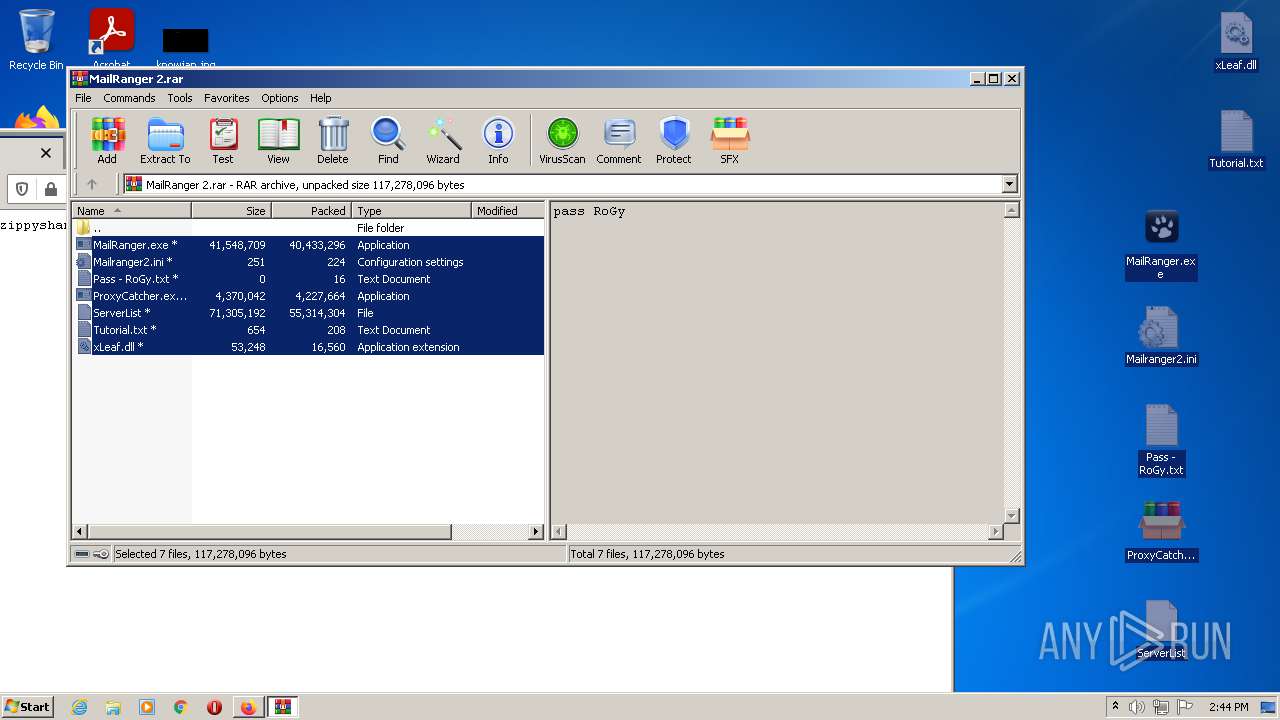This screenshot has width=1280, height=720.
Task: Sort by the Packed column header
Action: pos(311,211)
